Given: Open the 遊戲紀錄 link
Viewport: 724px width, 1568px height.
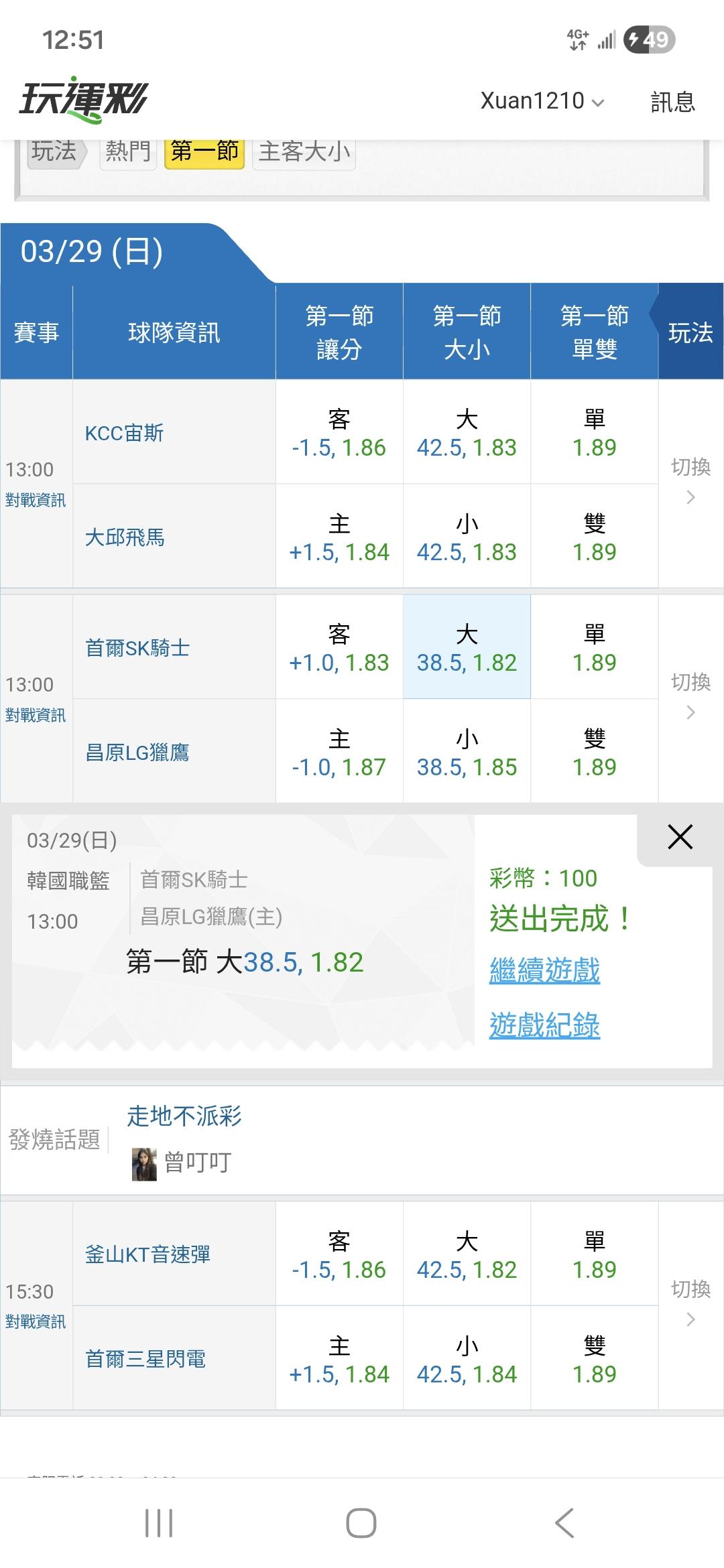Looking at the screenshot, I should pyautogui.click(x=544, y=1025).
